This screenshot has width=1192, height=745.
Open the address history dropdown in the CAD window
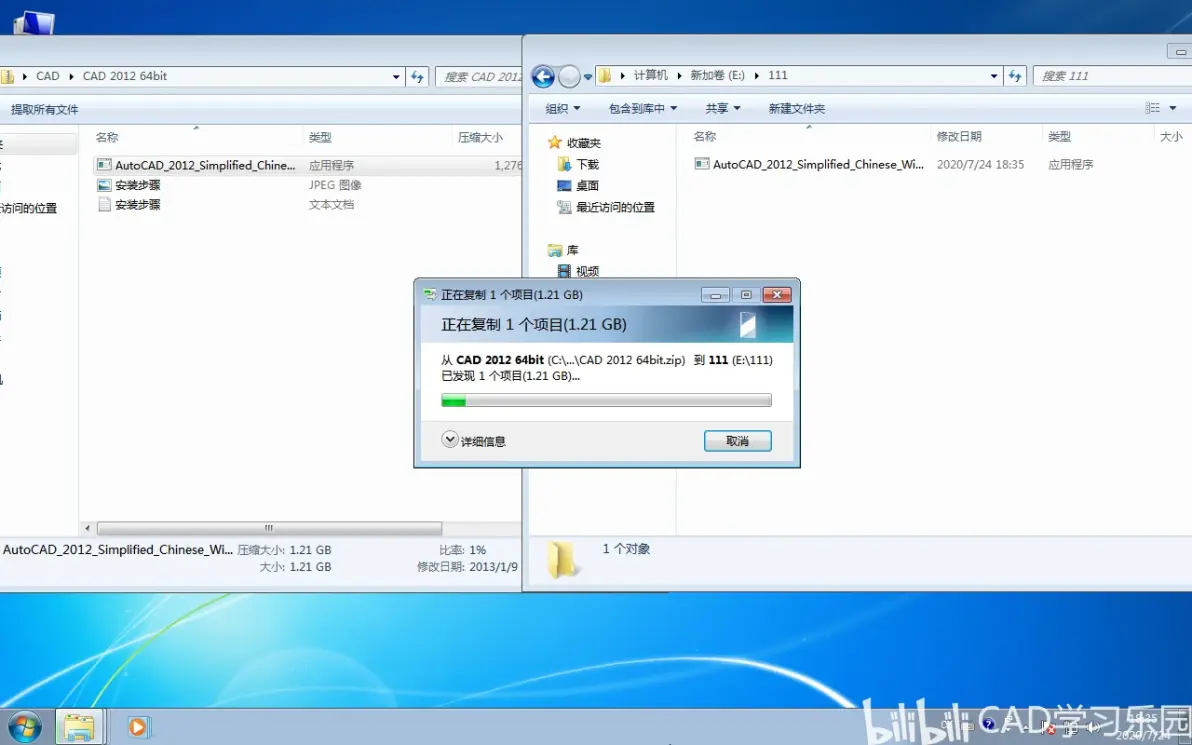[x=396, y=77]
